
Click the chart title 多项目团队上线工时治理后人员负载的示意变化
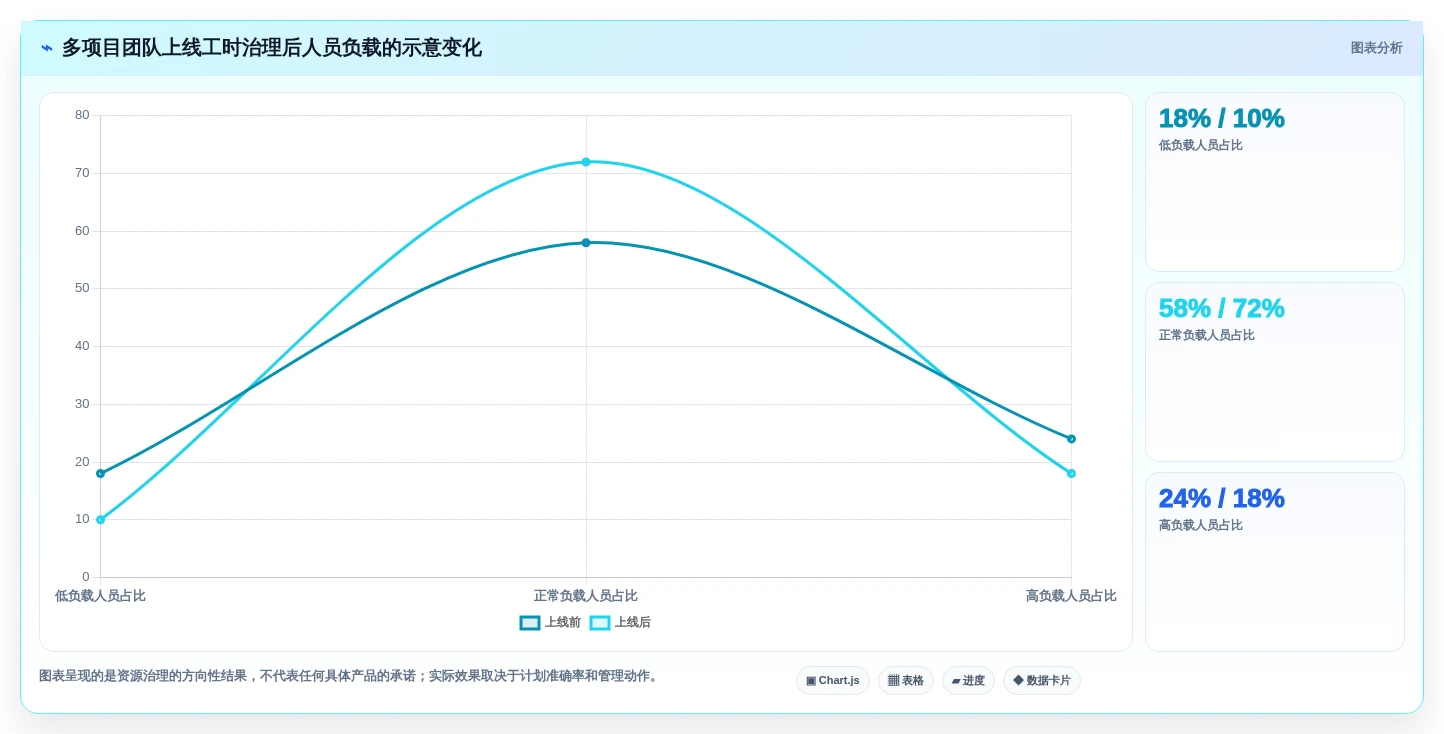[272, 48]
